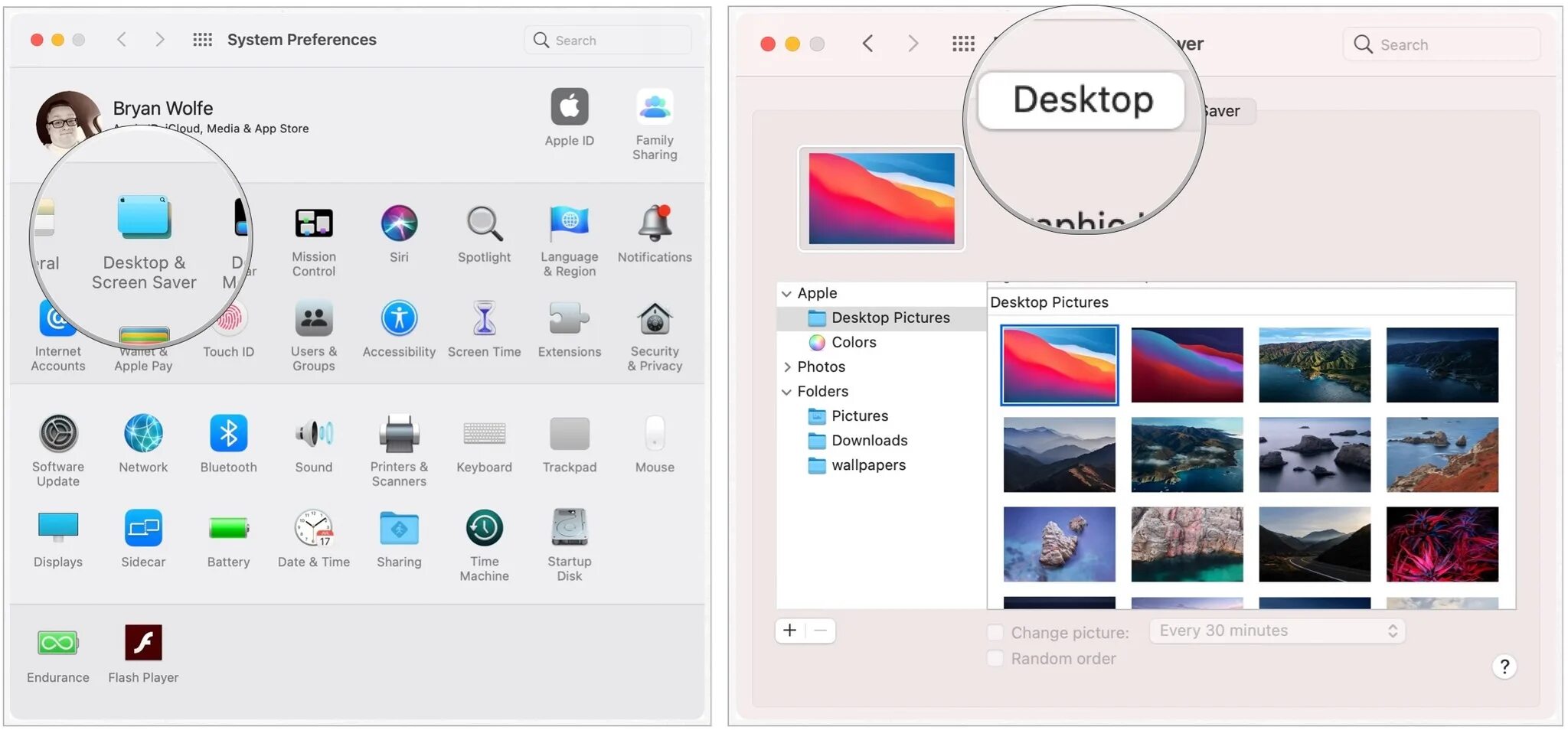Open Extensions preferences
The width and height of the screenshot is (1568, 730).
[570, 329]
